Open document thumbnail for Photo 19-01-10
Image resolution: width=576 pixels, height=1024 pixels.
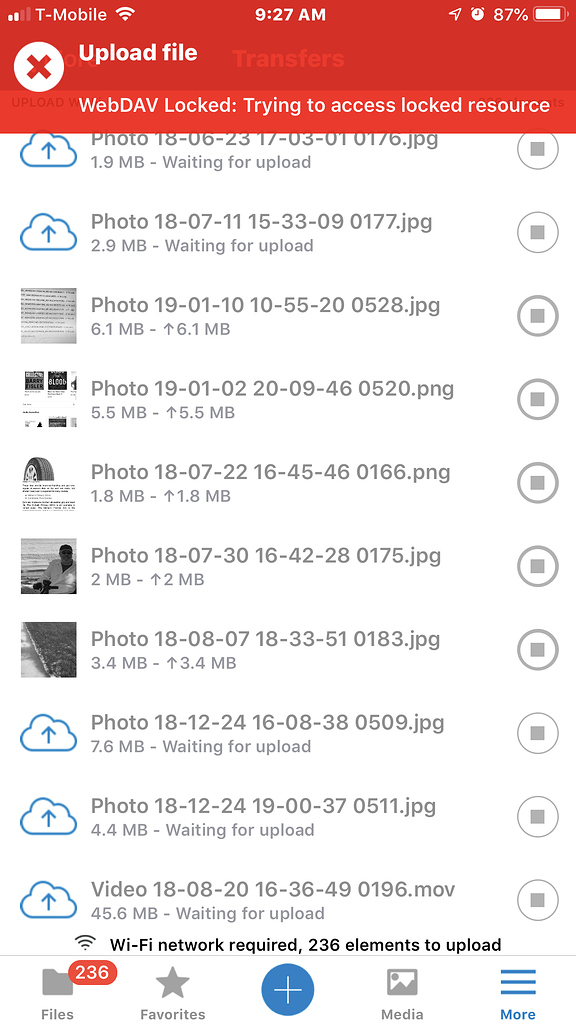tap(48, 316)
